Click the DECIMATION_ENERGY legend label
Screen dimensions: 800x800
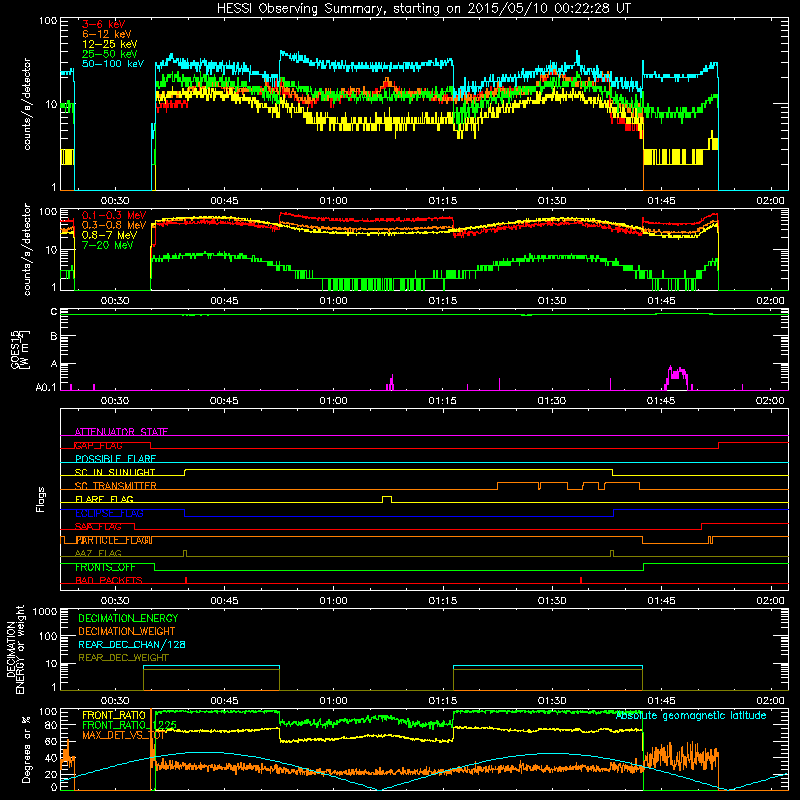[x=128, y=618]
